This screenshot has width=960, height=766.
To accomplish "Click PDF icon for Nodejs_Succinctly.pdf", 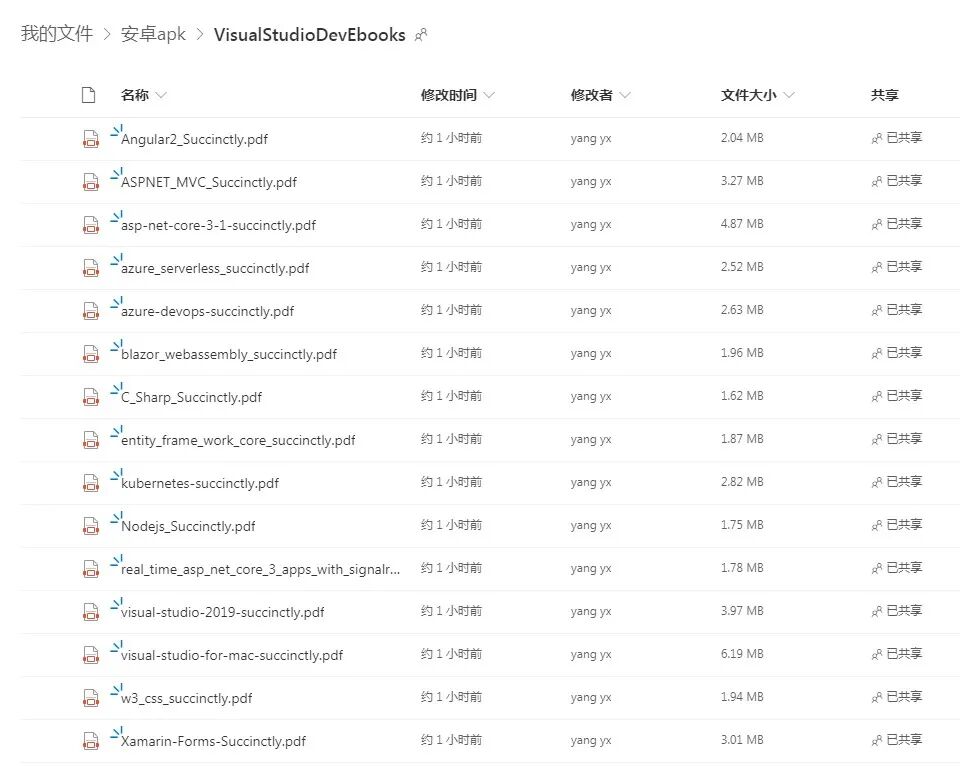I will click(91, 526).
